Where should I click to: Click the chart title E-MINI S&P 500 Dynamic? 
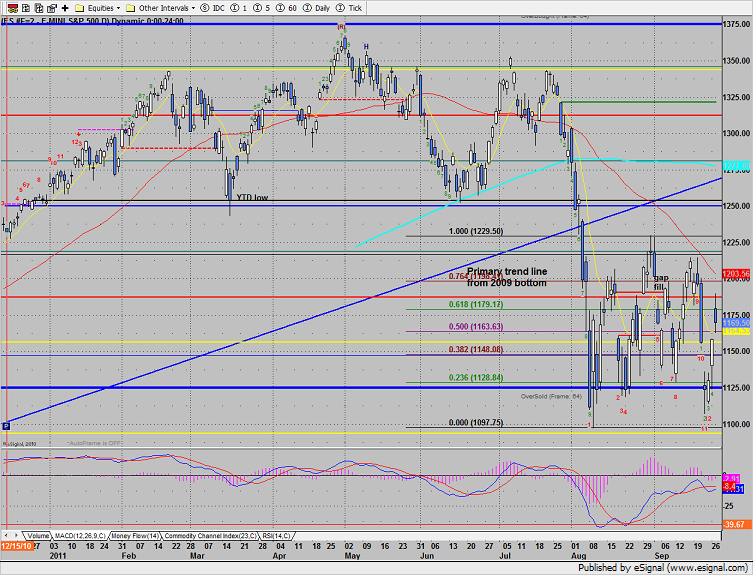(x=92, y=21)
